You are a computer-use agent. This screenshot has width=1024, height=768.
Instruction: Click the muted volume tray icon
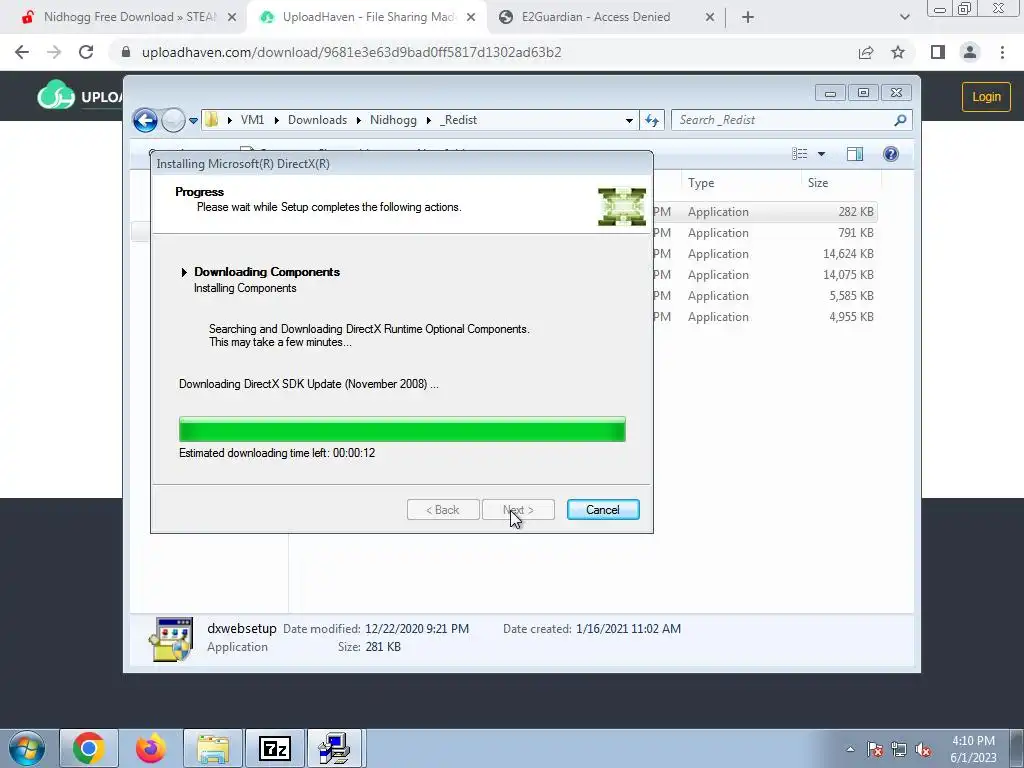tap(923, 750)
